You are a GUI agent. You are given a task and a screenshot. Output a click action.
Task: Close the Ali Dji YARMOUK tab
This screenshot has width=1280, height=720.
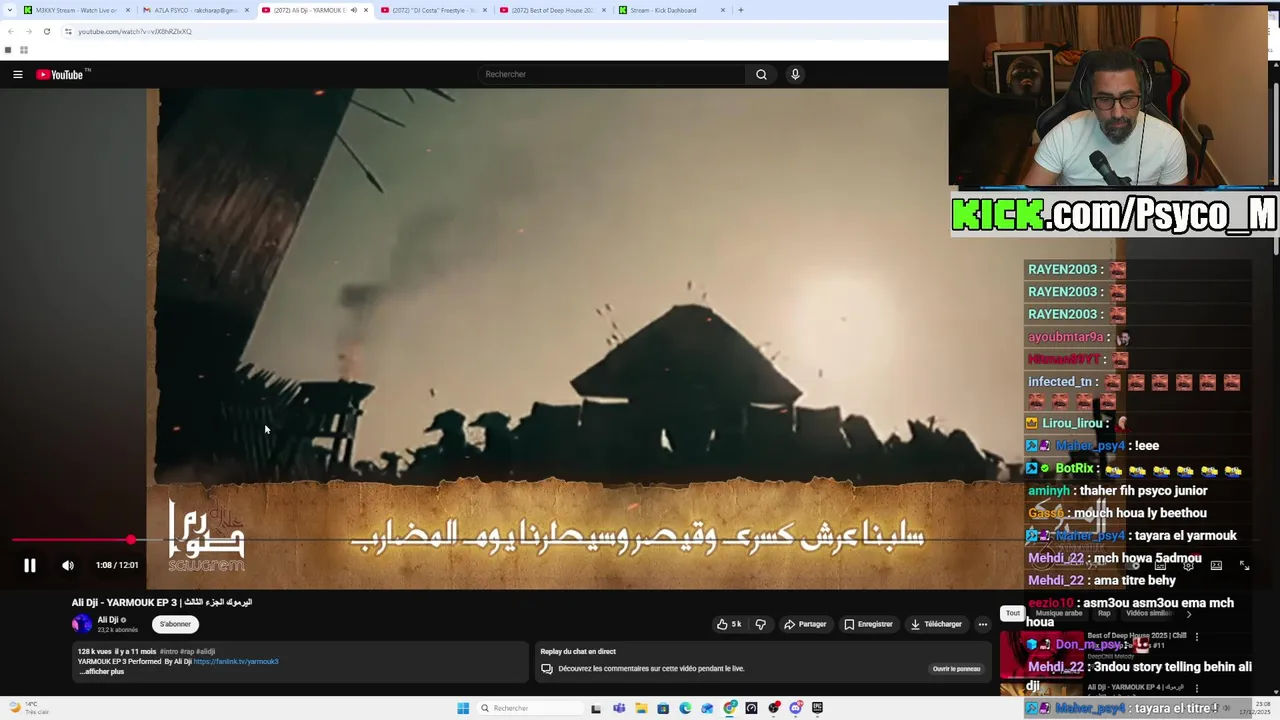366,10
